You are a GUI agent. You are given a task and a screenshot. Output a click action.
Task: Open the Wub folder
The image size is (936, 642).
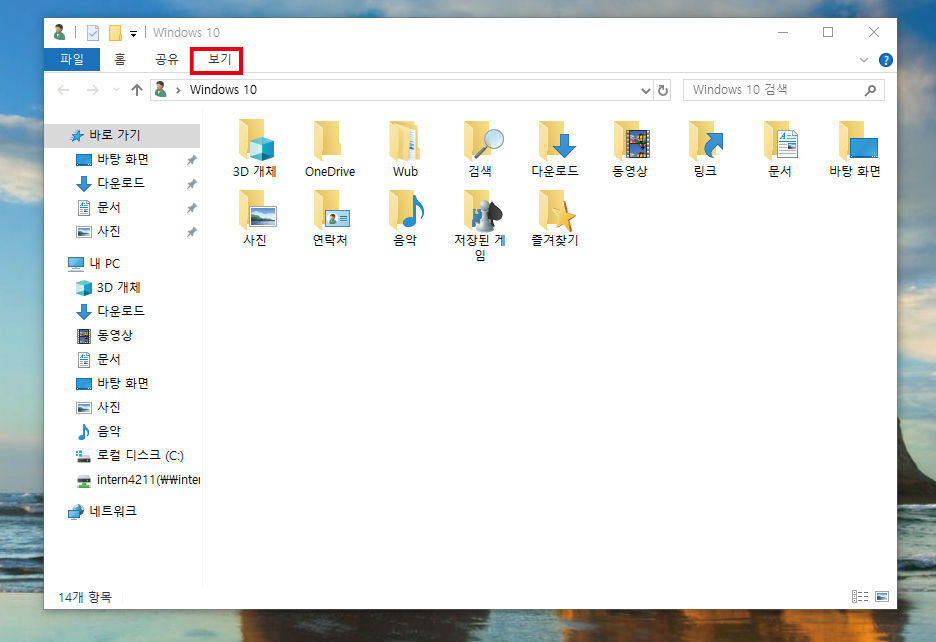click(x=405, y=148)
